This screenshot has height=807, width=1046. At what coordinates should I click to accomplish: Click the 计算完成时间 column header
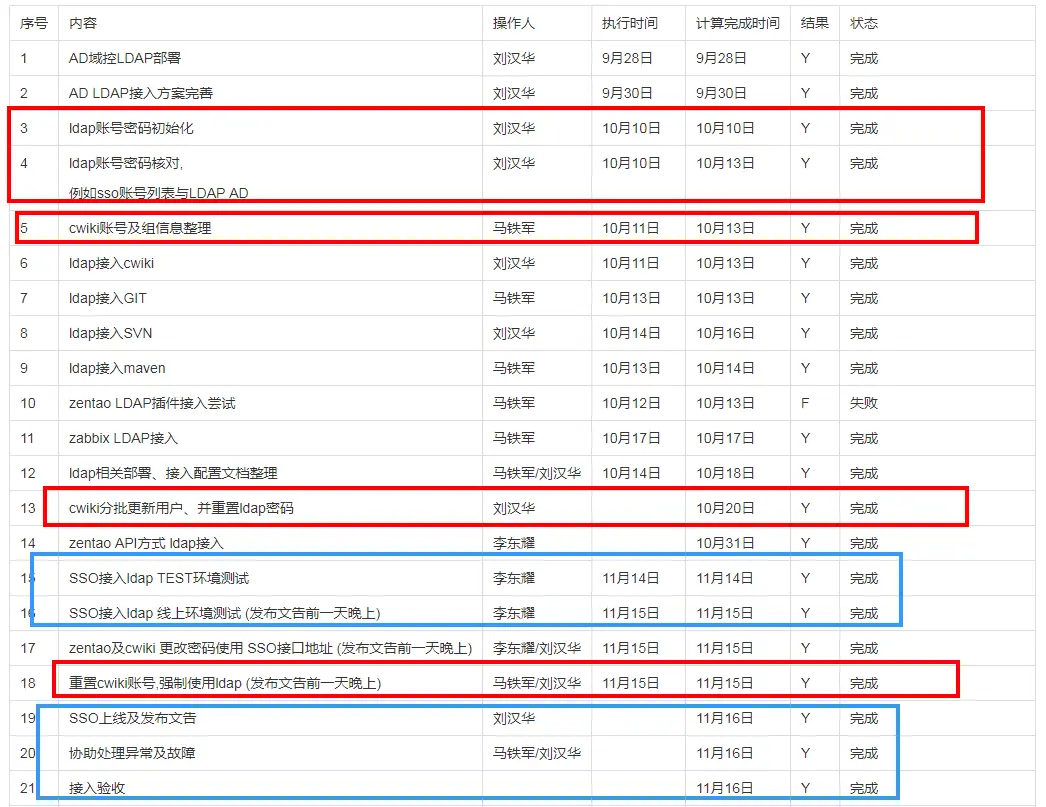738,23
